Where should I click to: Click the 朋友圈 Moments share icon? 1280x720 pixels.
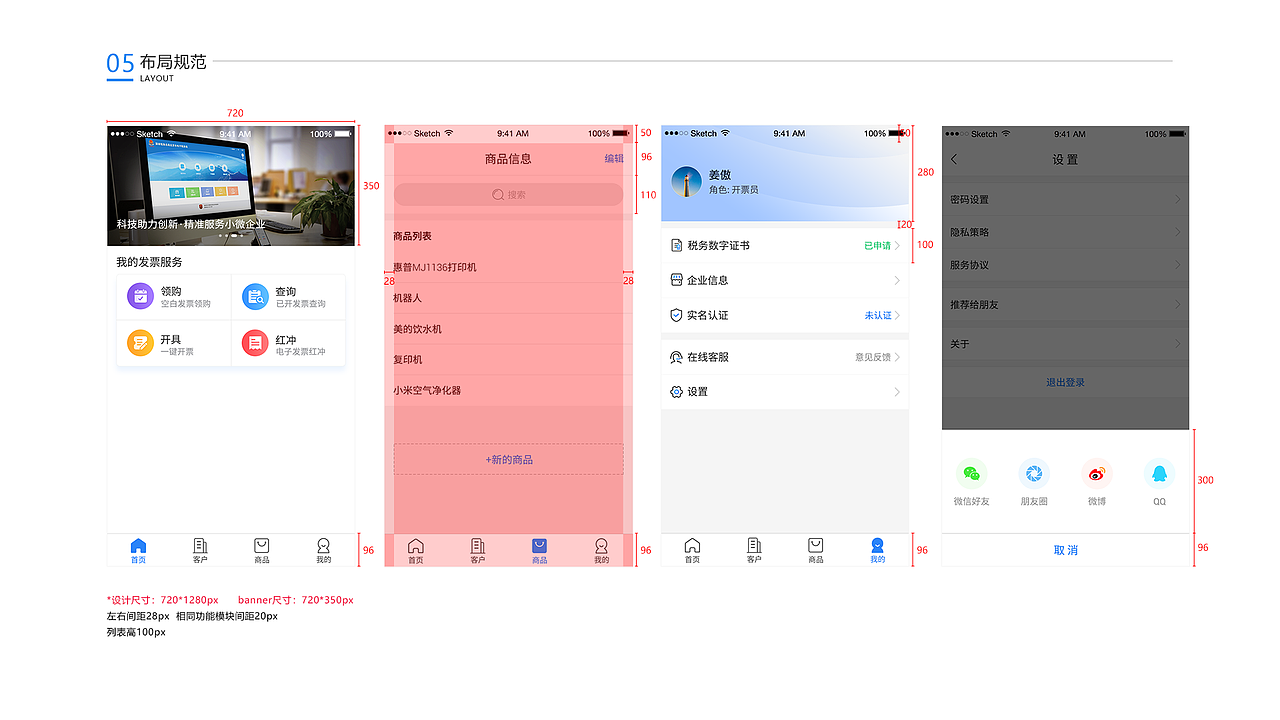point(1034,475)
